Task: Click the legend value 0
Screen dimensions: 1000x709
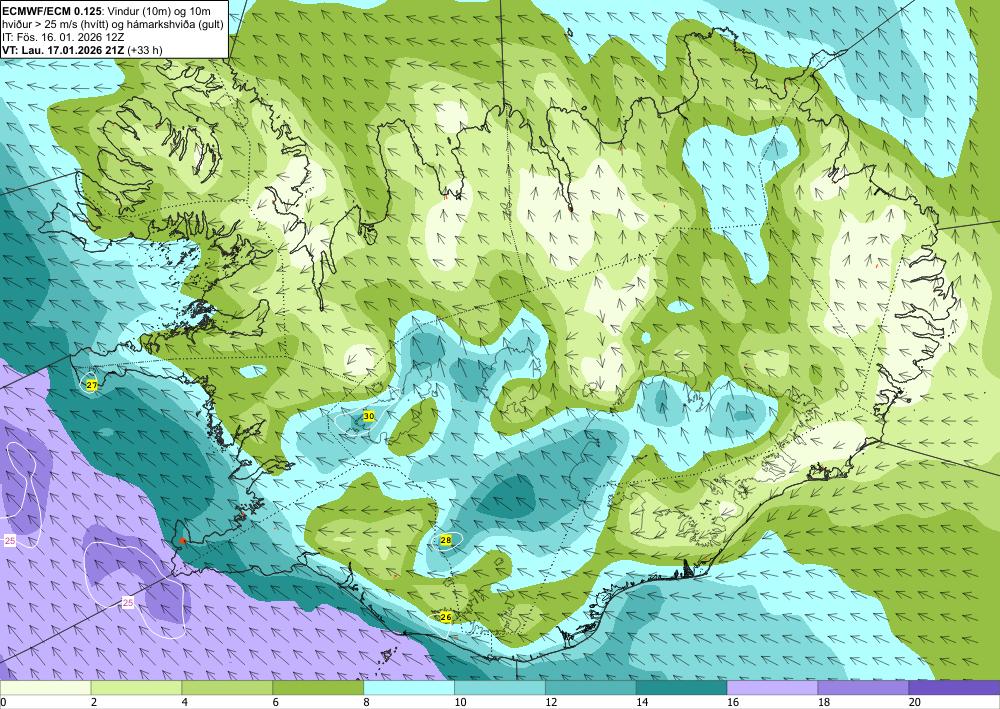Action: pyautogui.click(x=3, y=703)
